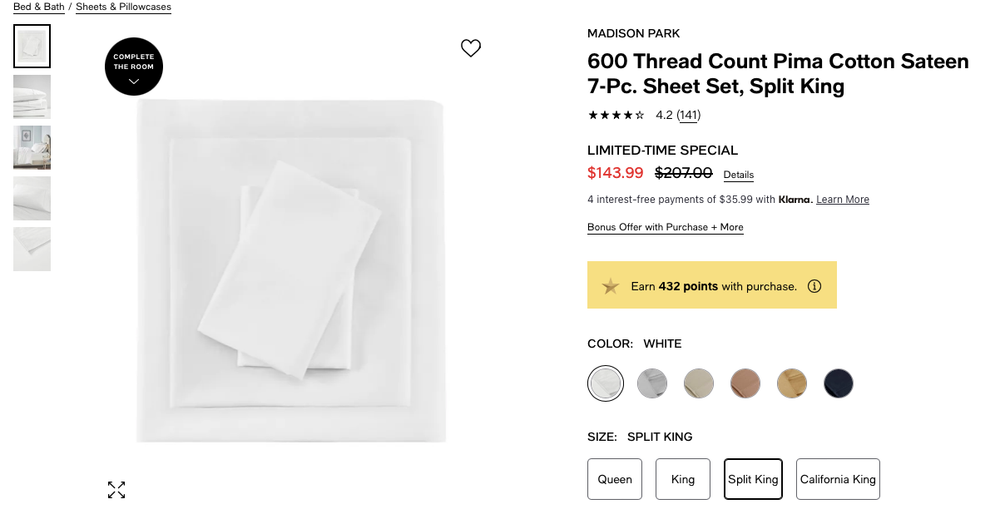Click Klarna Learn More link
This screenshot has width=1000, height=519.
click(842, 200)
